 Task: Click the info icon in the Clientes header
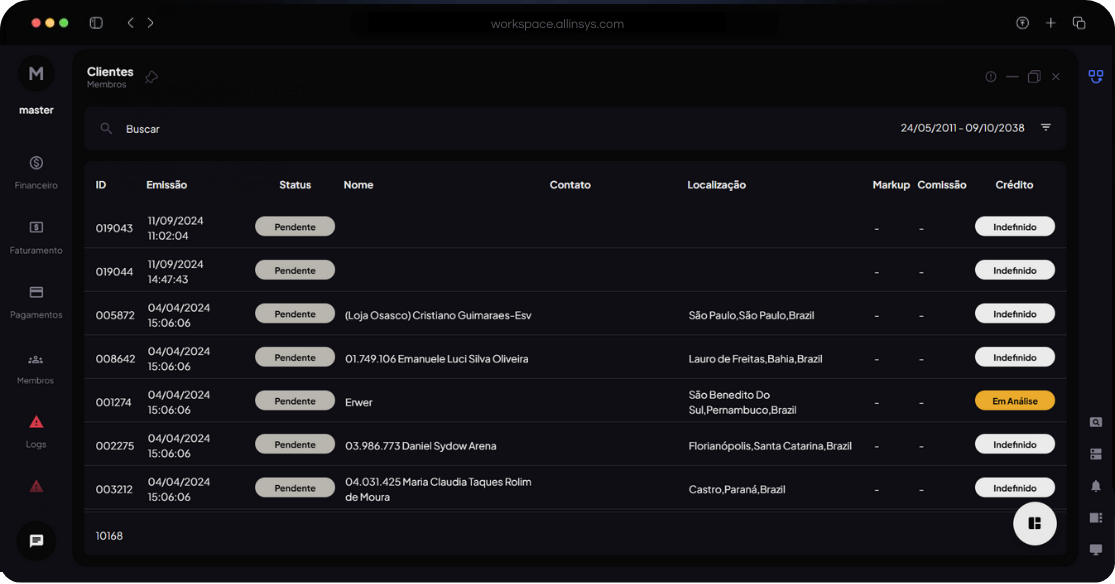(990, 76)
